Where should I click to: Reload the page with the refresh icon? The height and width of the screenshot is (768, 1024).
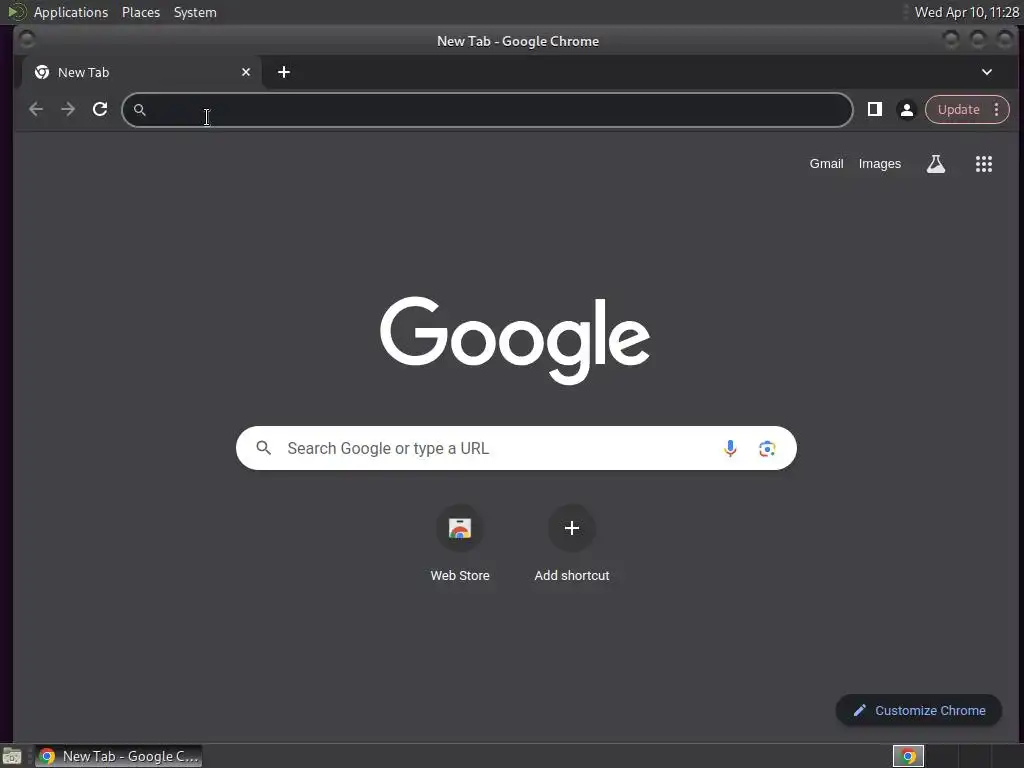point(100,109)
